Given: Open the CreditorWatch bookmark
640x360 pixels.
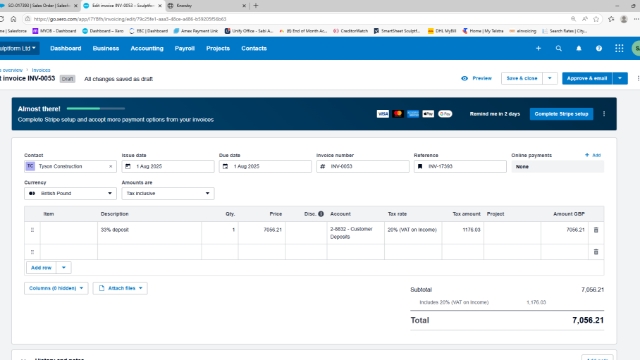Looking at the screenshot, I should pos(350,31).
